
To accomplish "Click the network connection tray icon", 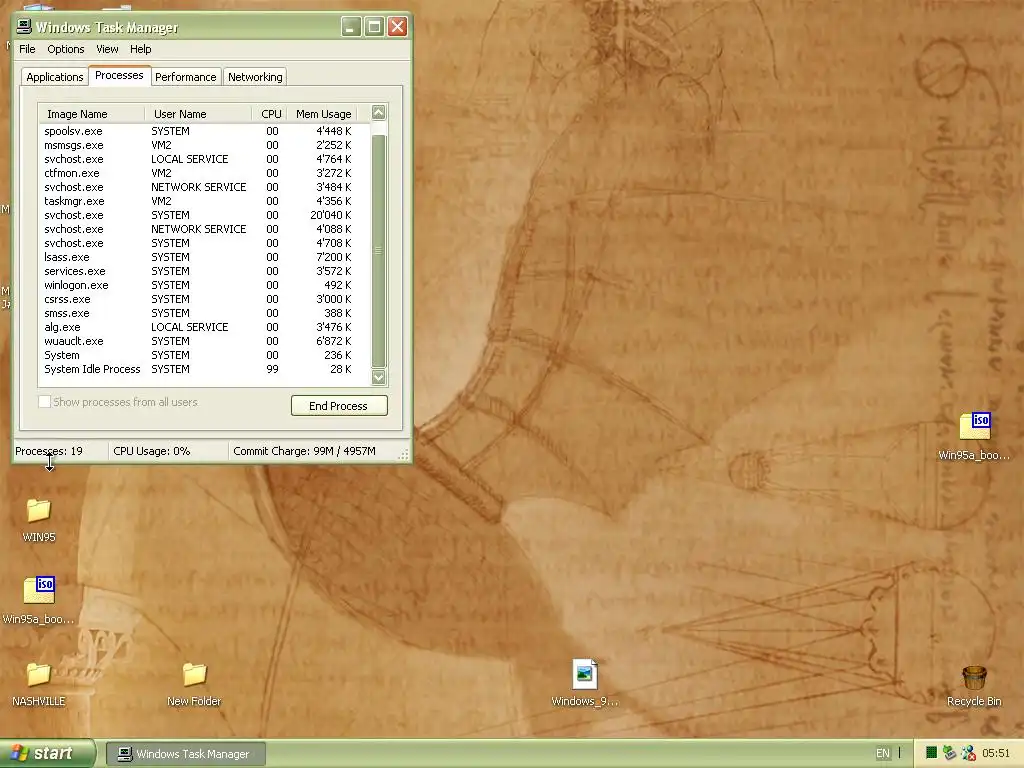I will click(949, 753).
